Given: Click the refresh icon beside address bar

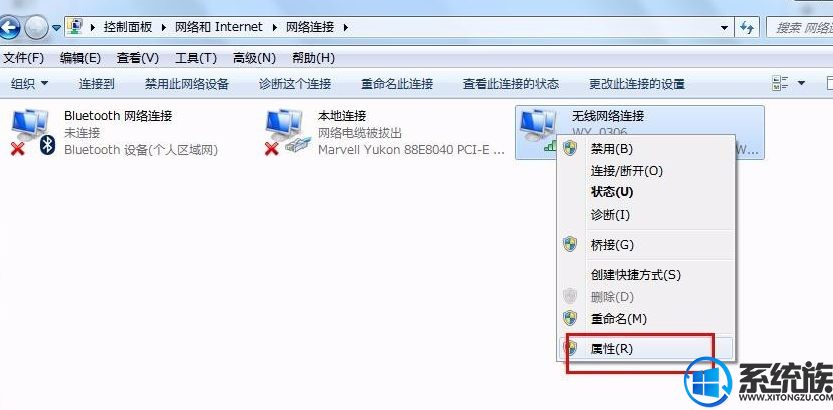Looking at the screenshot, I should [x=747, y=27].
